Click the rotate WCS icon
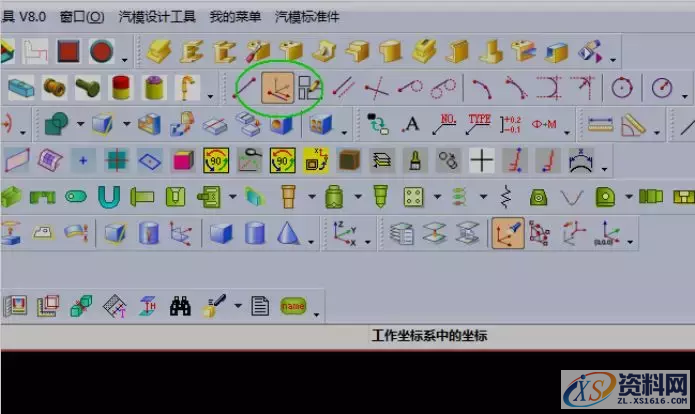 click(x=574, y=233)
